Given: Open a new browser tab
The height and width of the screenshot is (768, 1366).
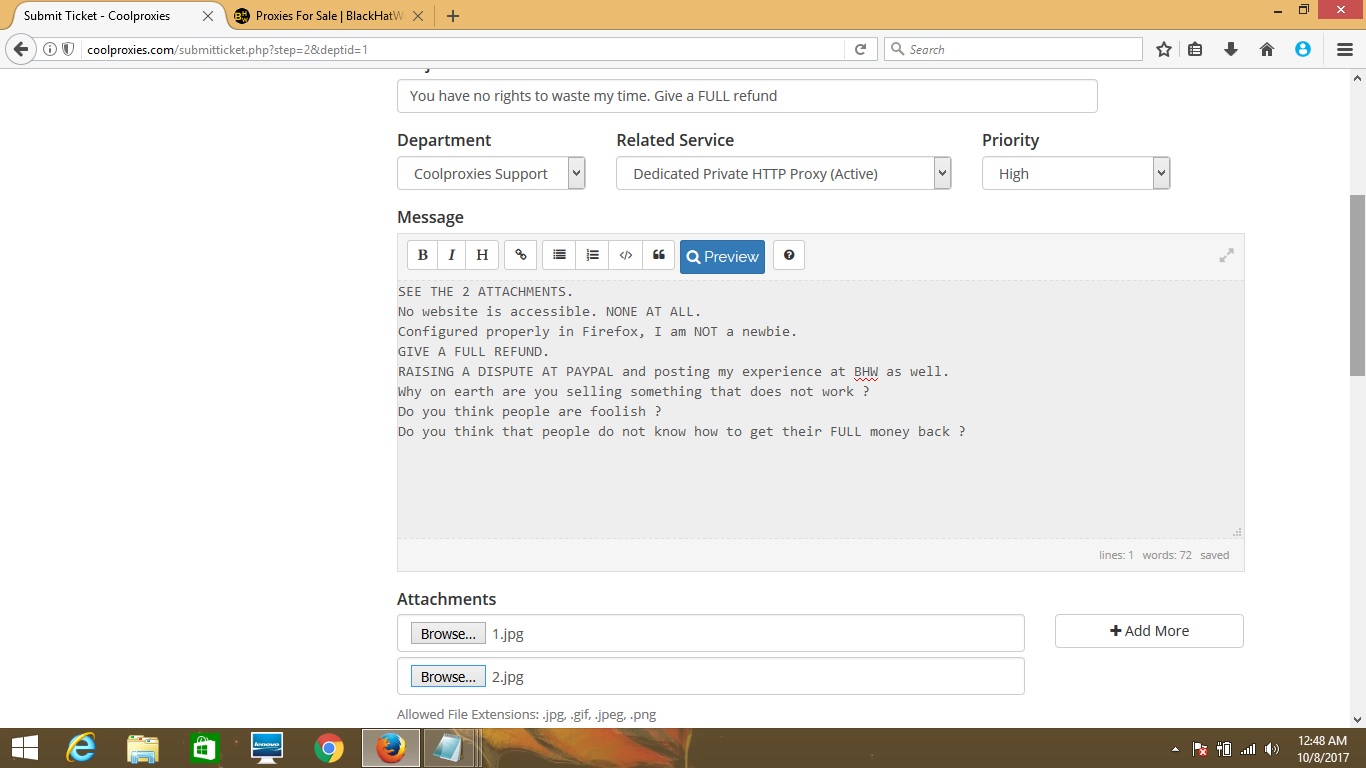Looking at the screenshot, I should pos(453,16).
